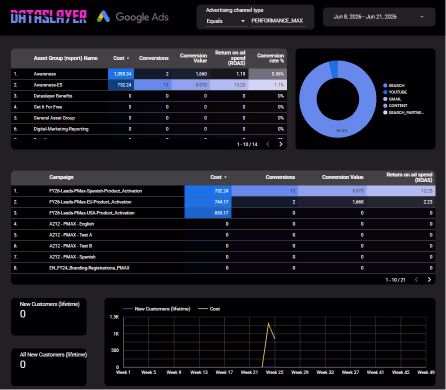Open the date range dropdown

379,17
